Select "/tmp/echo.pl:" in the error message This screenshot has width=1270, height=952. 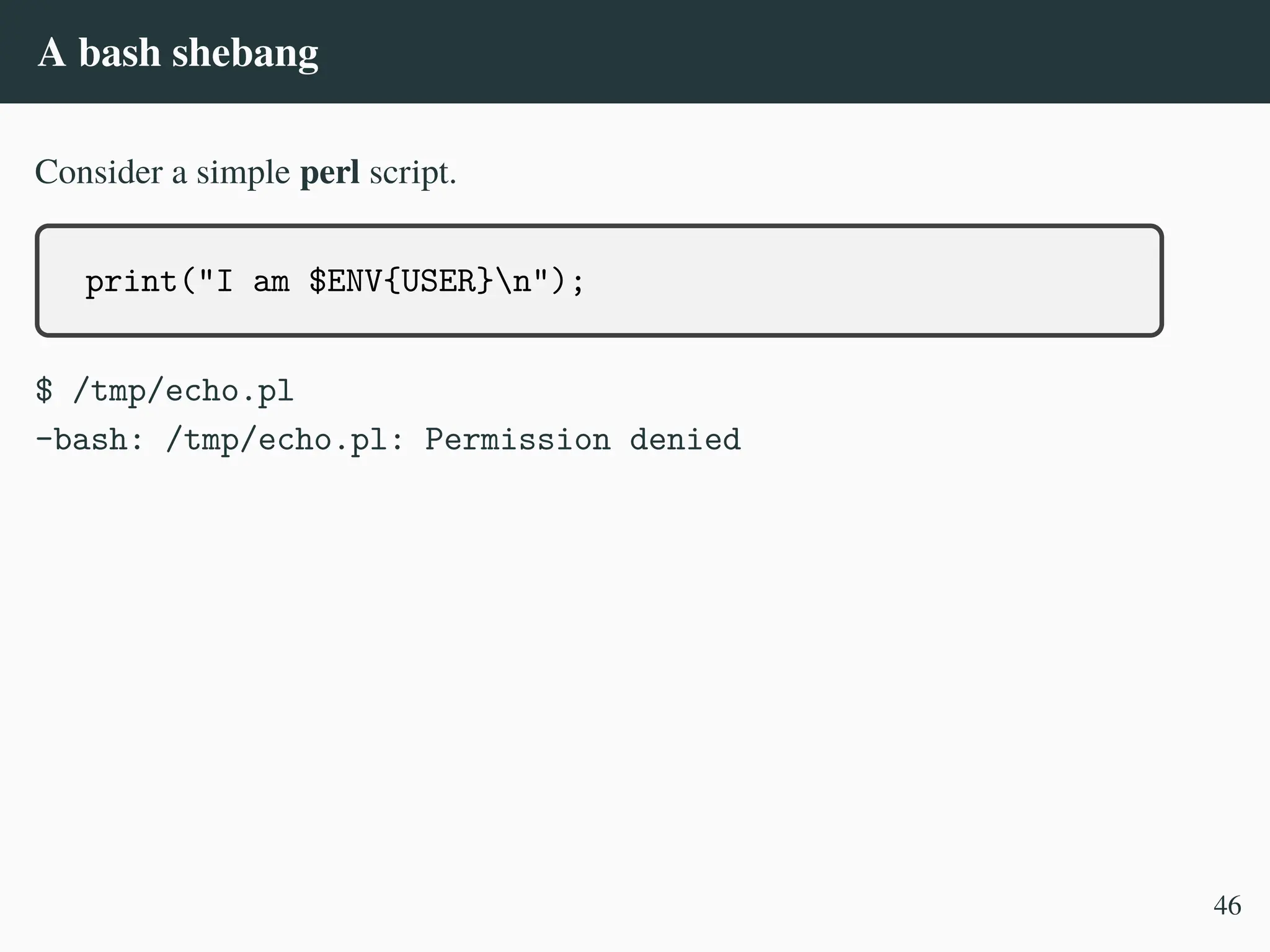click(285, 440)
